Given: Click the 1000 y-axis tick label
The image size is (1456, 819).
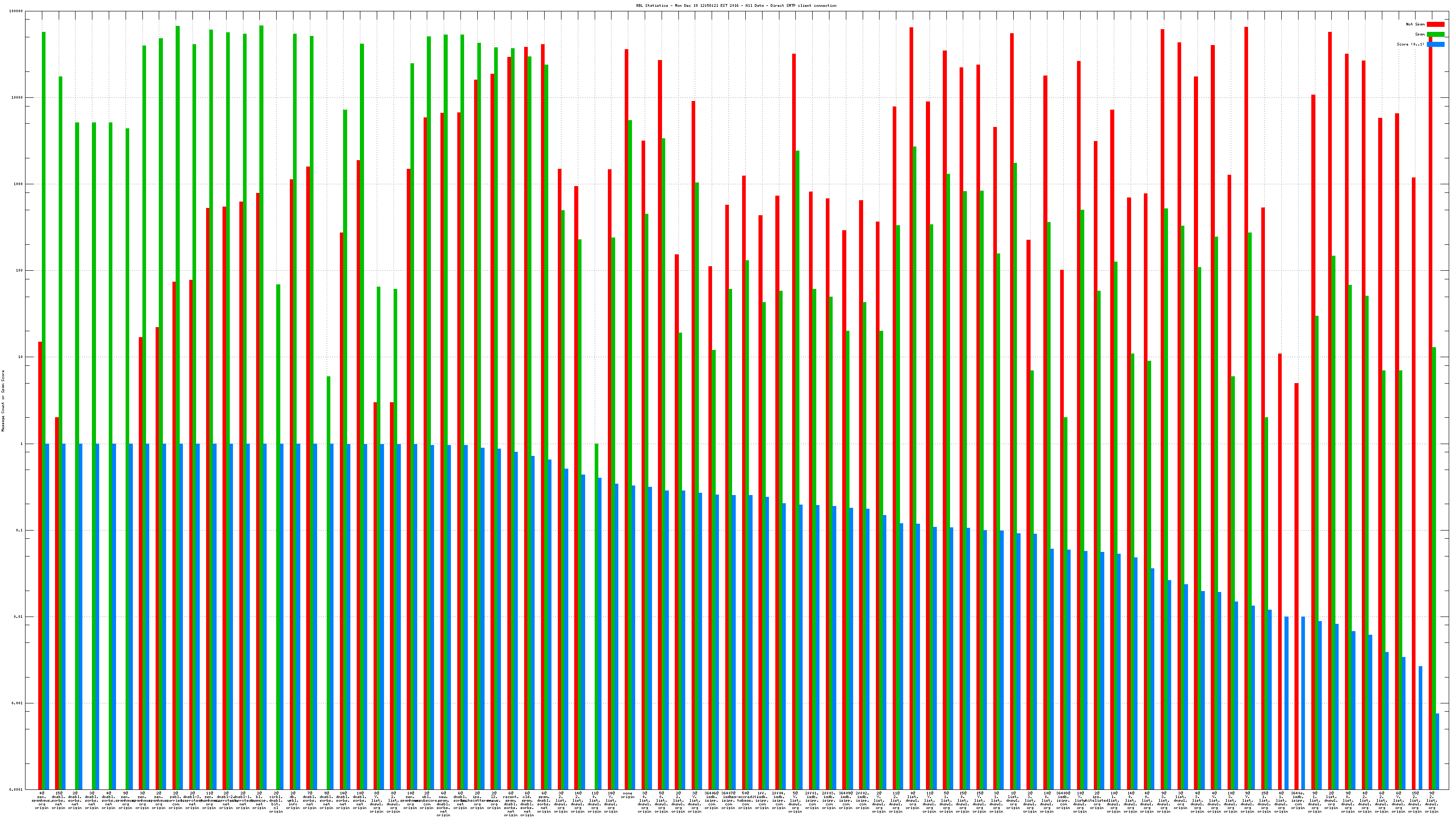Looking at the screenshot, I should 19,184.
